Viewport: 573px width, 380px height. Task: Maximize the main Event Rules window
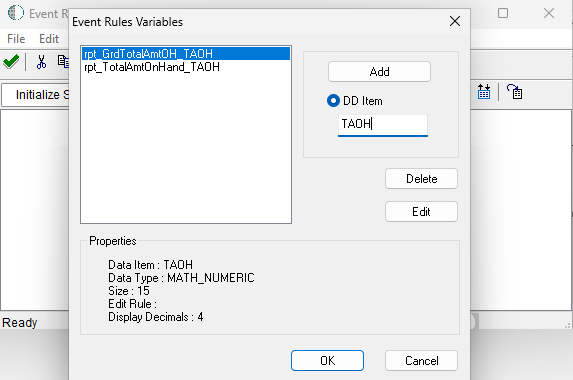[x=503, y=13]
